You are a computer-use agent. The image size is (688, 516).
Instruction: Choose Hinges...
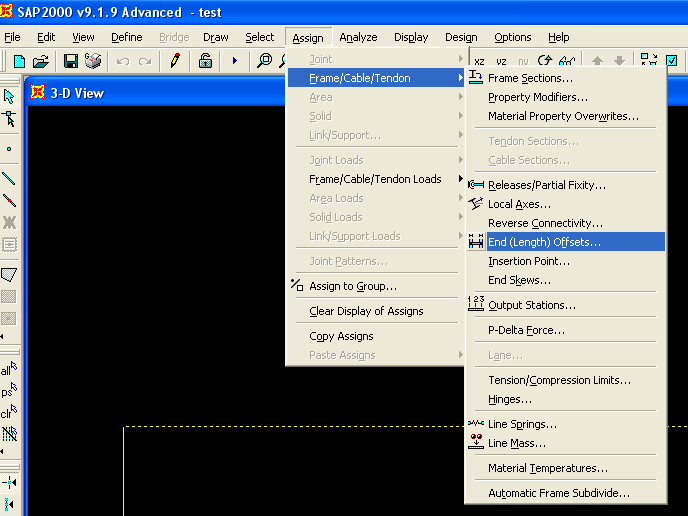coord(566,399)
